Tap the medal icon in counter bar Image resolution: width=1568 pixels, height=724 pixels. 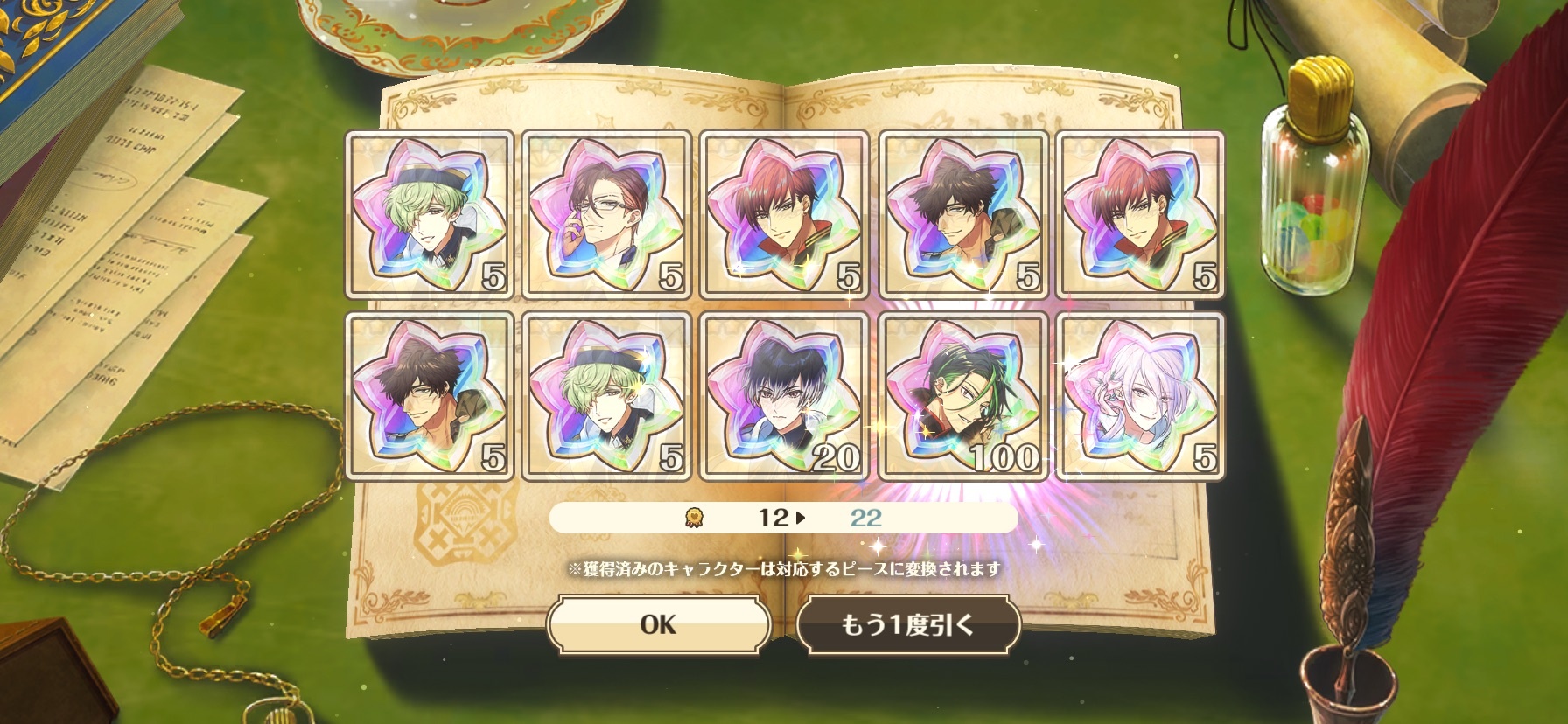[694, 518]
